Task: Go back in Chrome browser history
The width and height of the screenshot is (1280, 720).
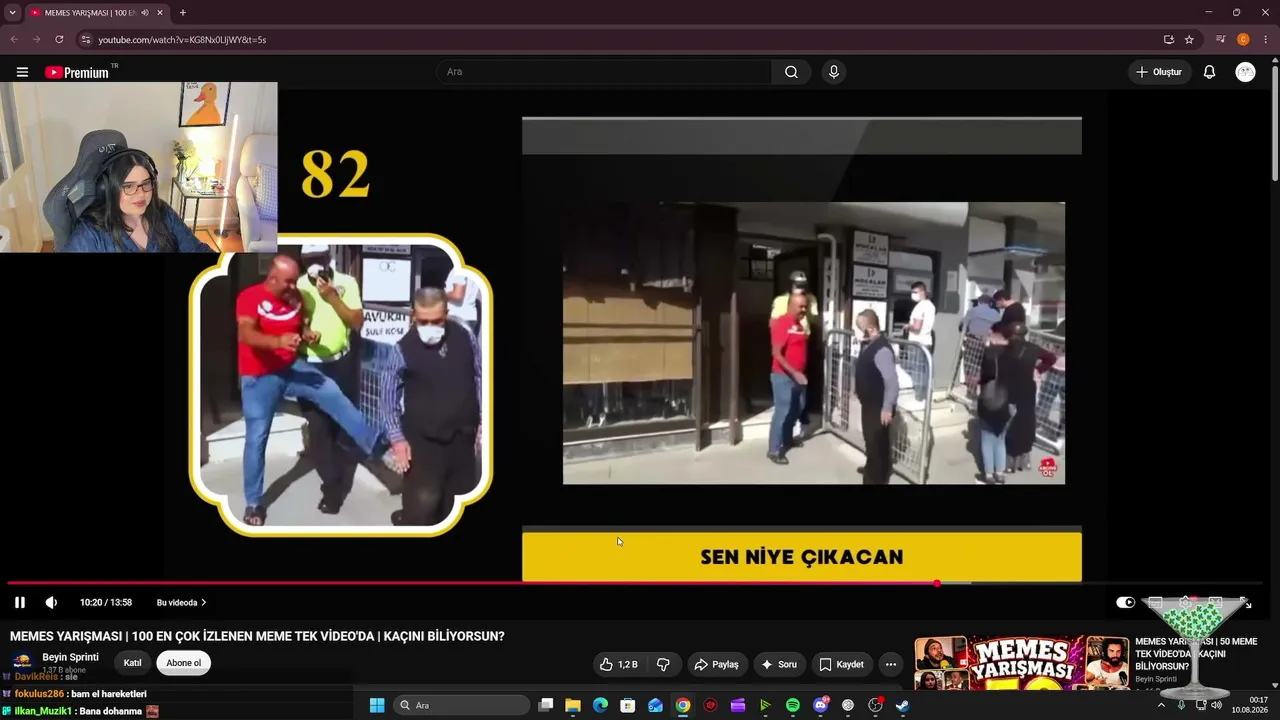Action: [14, 40]
